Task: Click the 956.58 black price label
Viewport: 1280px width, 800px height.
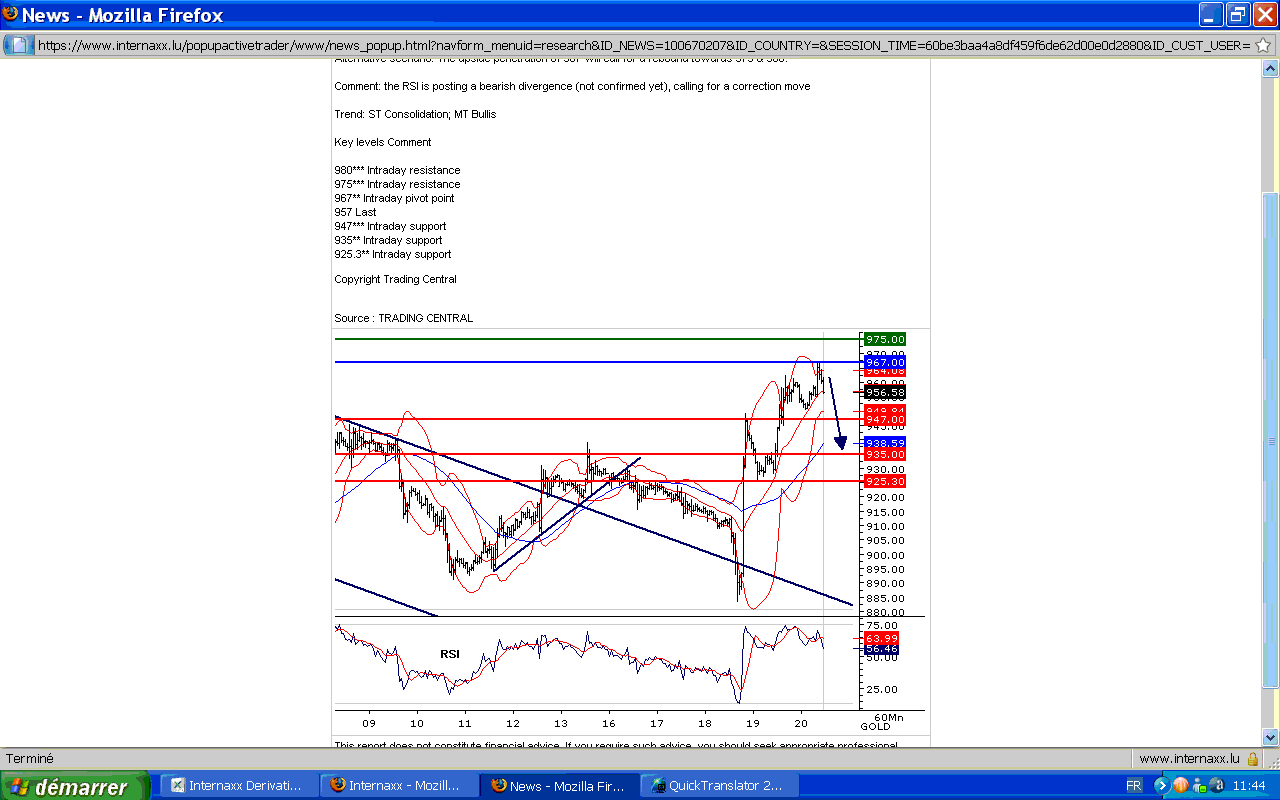Action: point(885,393)
